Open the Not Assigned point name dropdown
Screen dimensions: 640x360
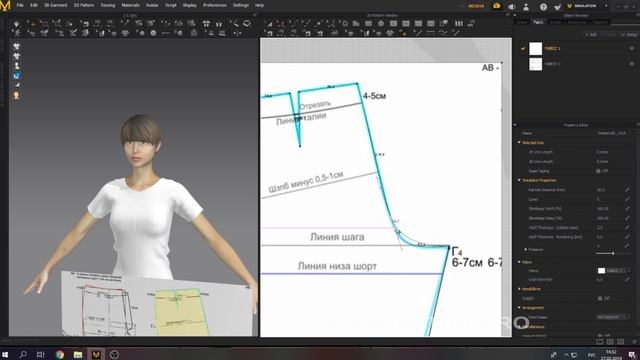[x=613, y=317]
